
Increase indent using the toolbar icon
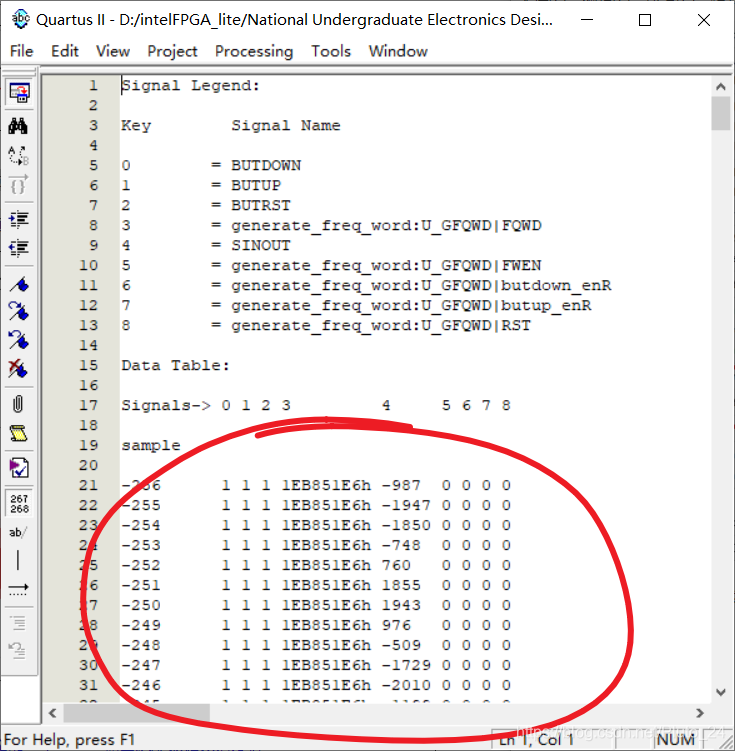pos(19,219)
